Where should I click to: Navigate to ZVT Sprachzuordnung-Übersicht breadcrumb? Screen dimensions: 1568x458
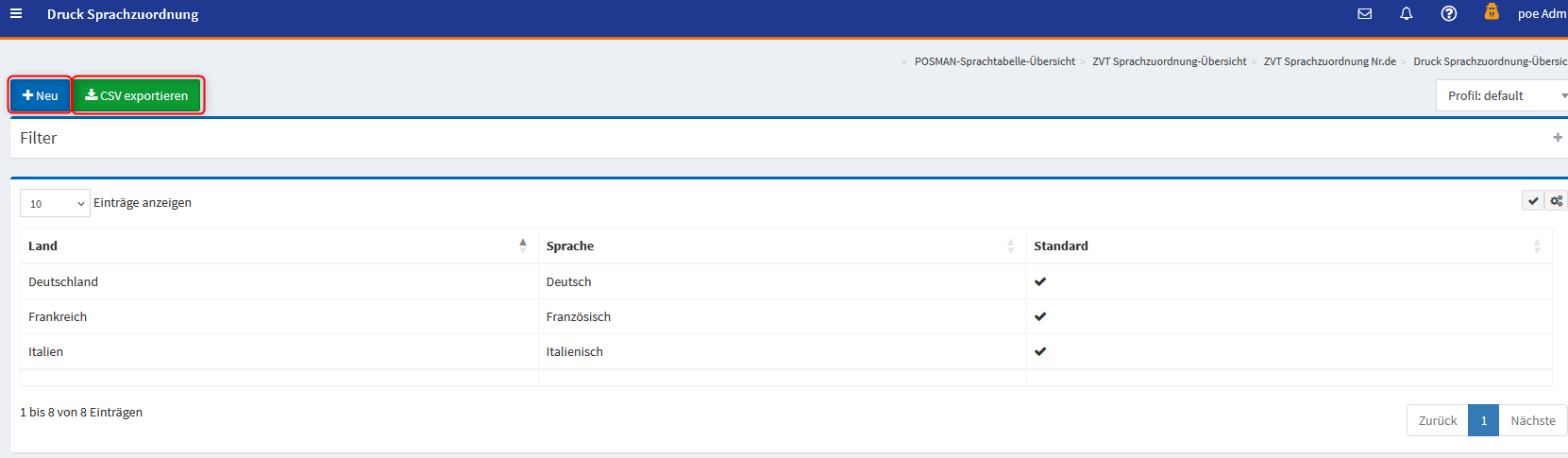tap(1169, 61)
